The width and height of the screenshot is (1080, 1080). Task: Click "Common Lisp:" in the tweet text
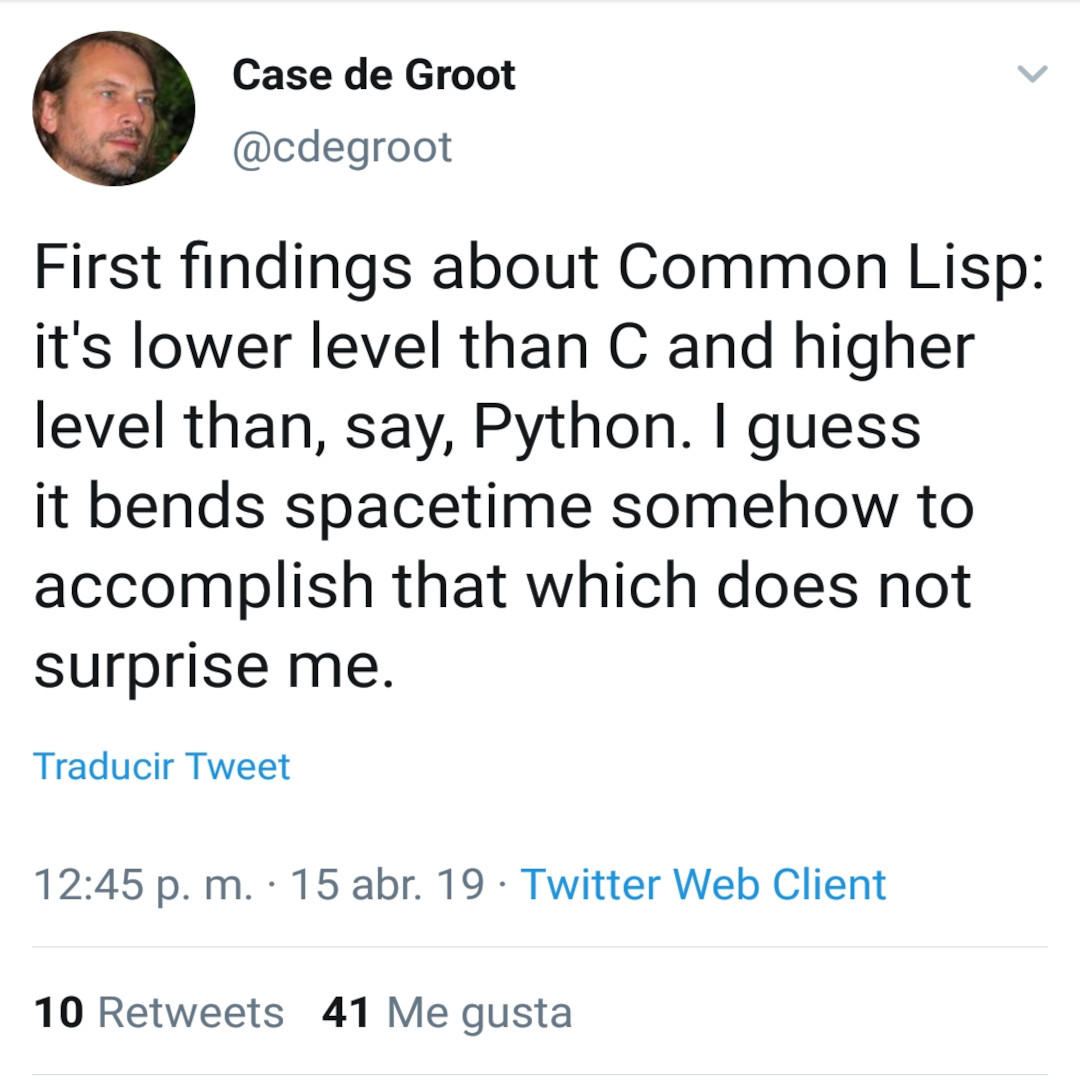[x=831, y=269]
